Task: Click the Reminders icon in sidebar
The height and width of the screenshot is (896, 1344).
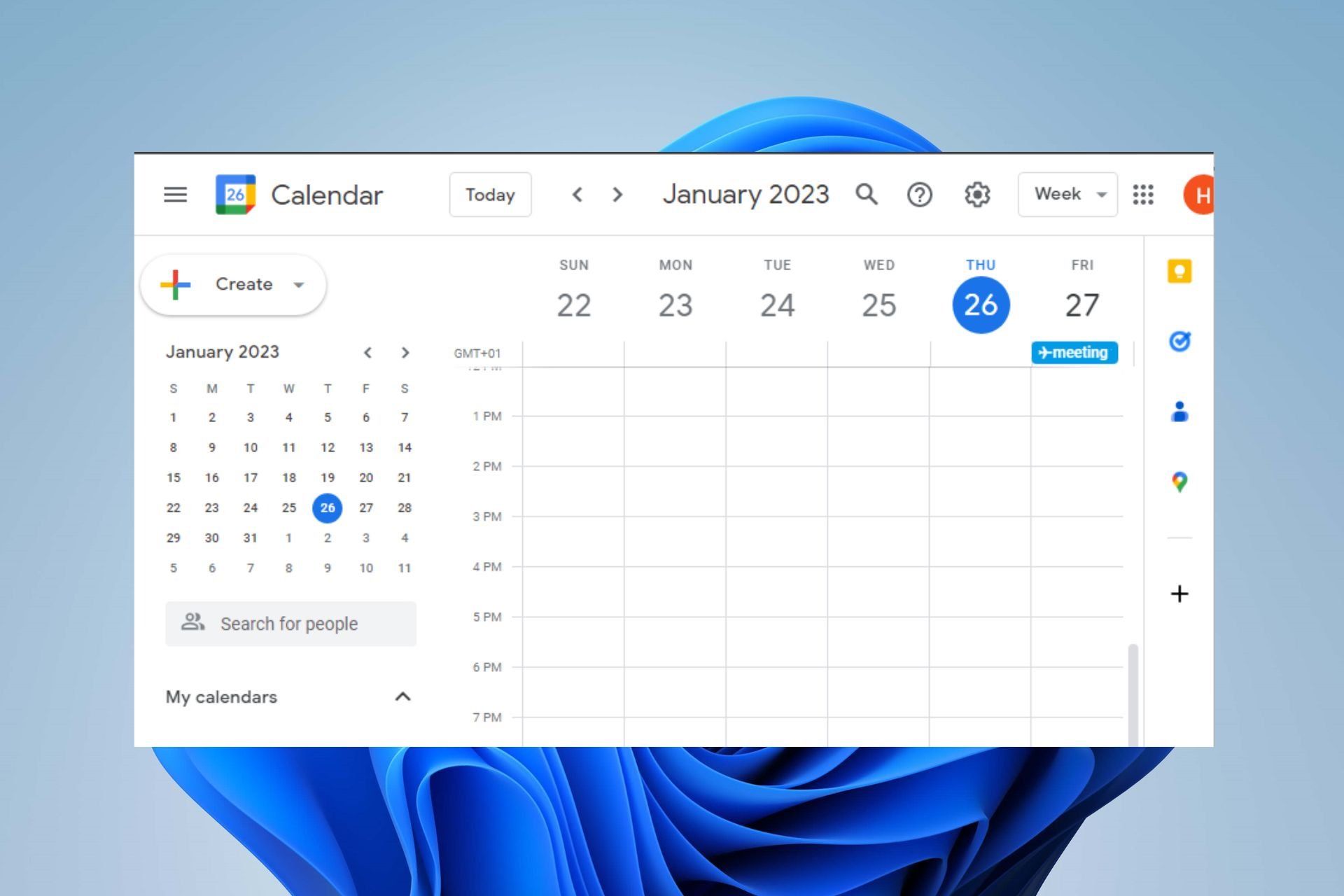Action: 1178,341
